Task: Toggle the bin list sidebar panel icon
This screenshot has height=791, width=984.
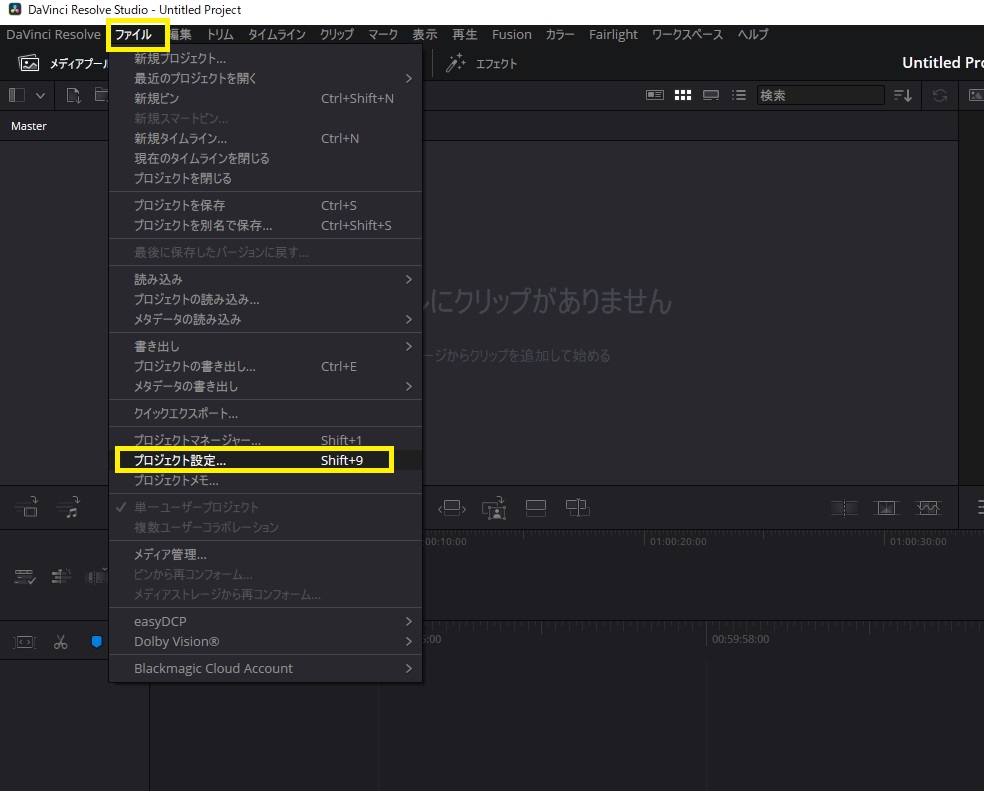Action: 17,95
